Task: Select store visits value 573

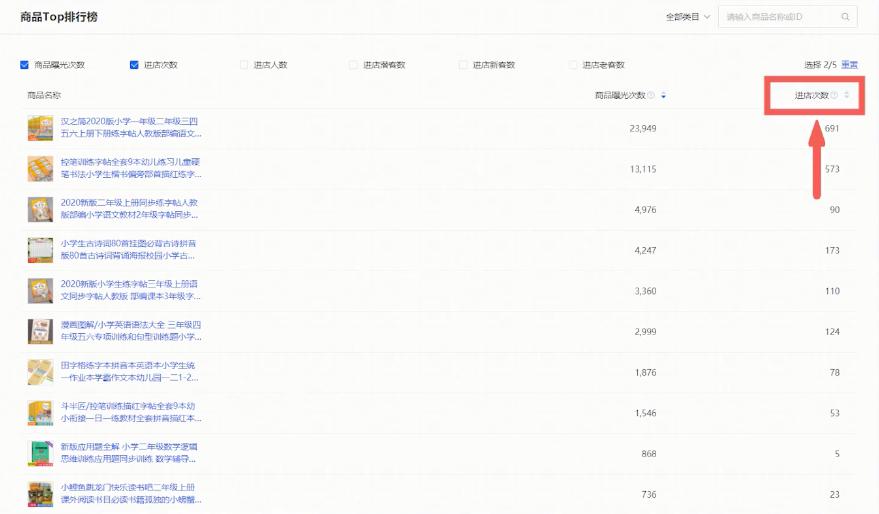Action: [832, 169]
